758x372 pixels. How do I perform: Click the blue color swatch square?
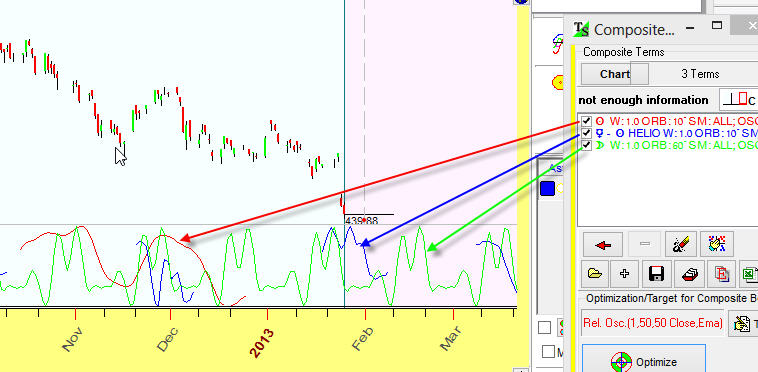tap(547, 189)
